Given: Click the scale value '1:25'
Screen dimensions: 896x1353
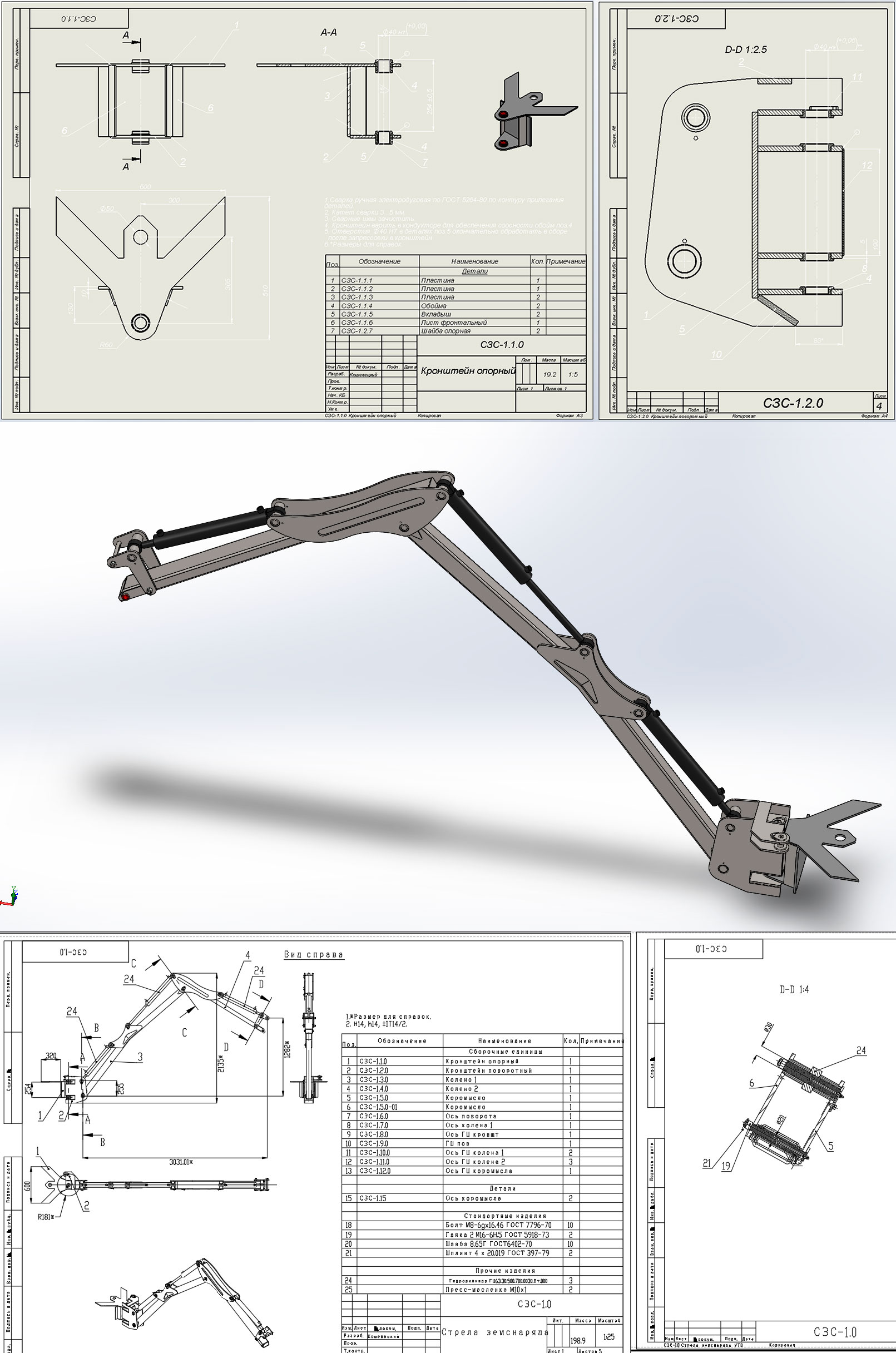Looking at the screenshot, I should click(609, 1337).
